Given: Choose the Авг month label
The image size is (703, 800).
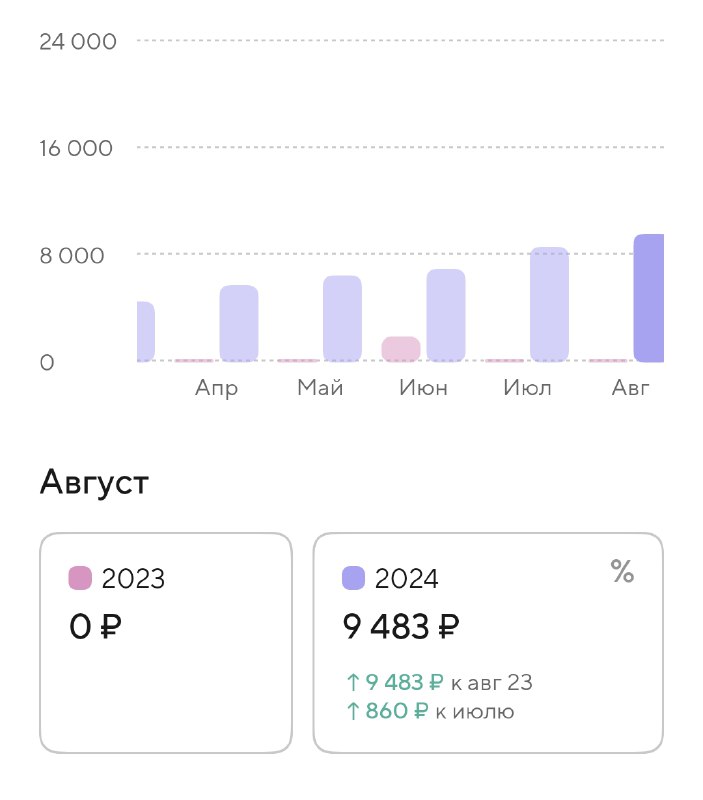Looking at the screenshot, I should [x=631, y=388].
